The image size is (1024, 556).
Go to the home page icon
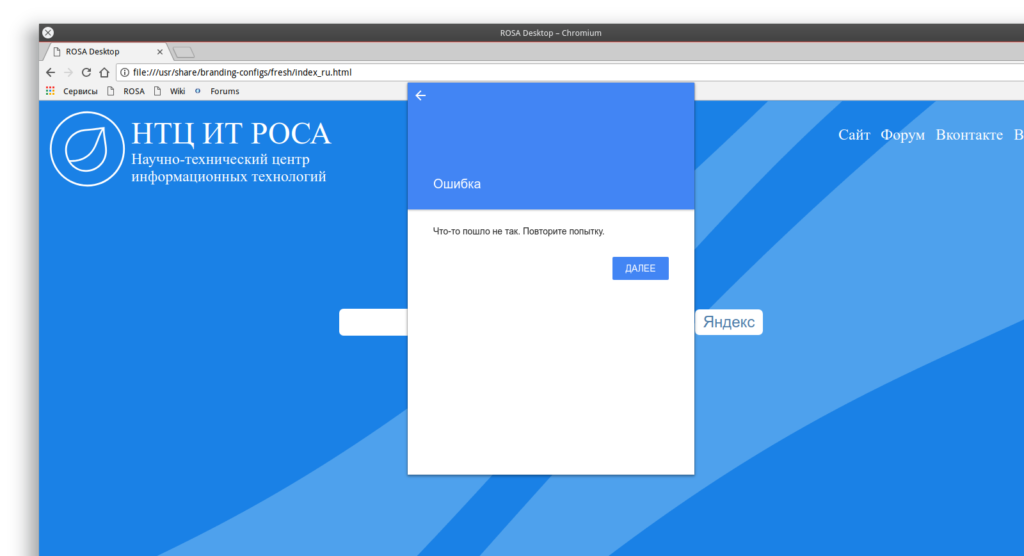point(104,72)
